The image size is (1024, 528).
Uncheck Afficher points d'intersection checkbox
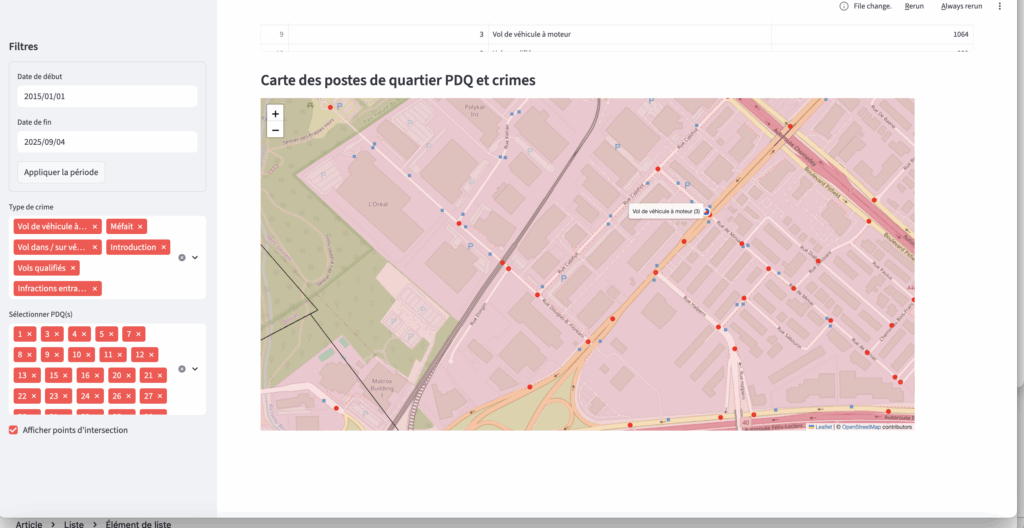[x=13, y=430]
